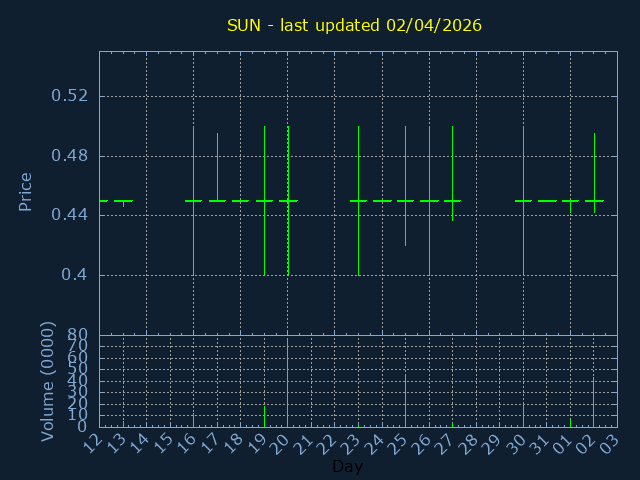Screen dimensions: 640x480
Task: Select the 0.44 price tick label
Action: [70, 215]
